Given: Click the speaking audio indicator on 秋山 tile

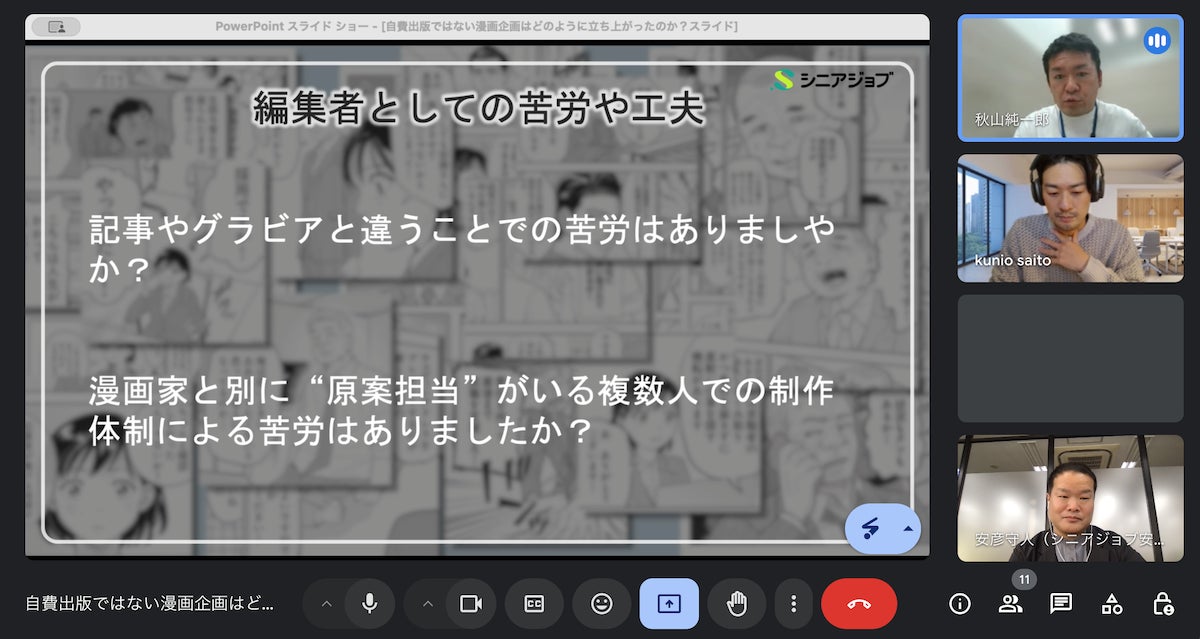Looking at the screenshot, I should coord(1157,41).
